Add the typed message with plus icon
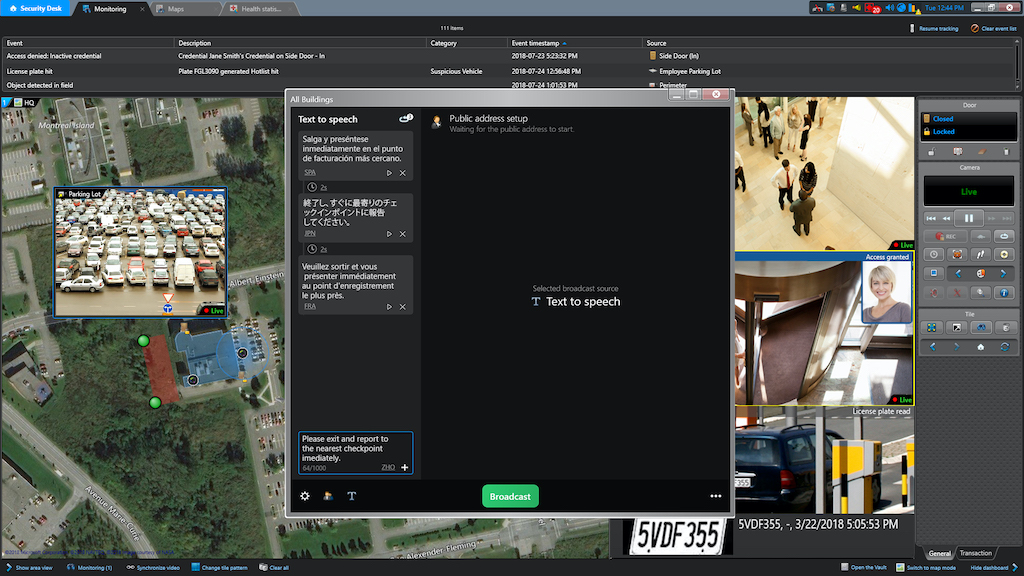This screenshot has height=576, width=1024. [x=405, y=467]
